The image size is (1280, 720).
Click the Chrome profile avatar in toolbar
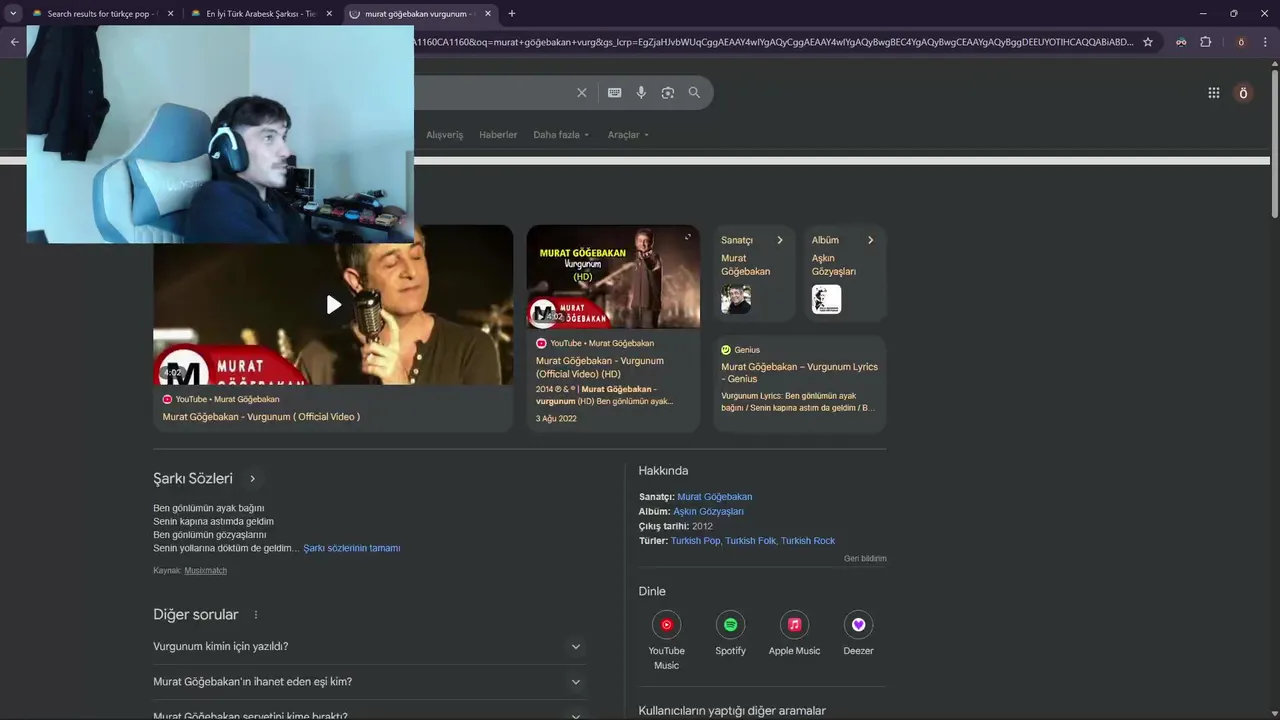(1241, 42)
